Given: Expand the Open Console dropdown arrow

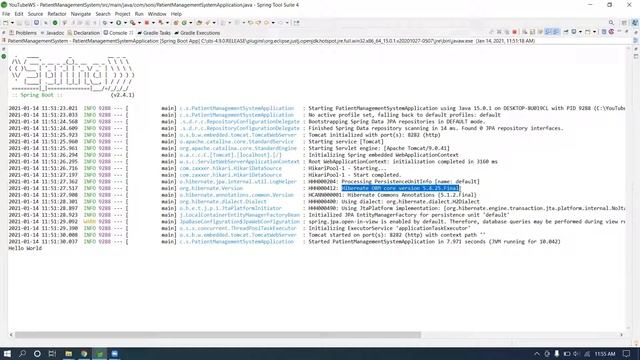Looking at the screenshot, I should [x=595, y=32].
